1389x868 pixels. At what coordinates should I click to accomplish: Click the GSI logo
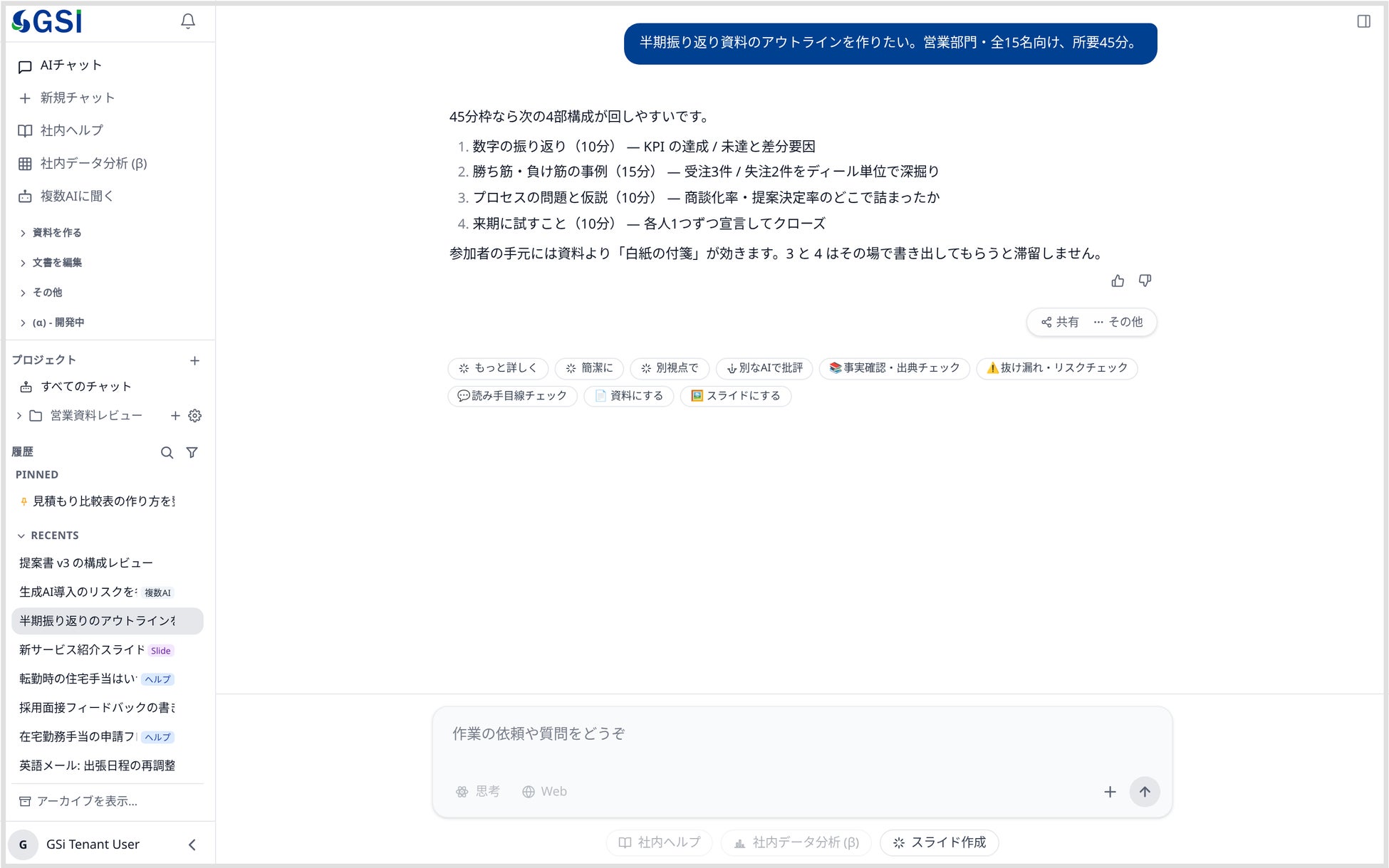point(47,22)
